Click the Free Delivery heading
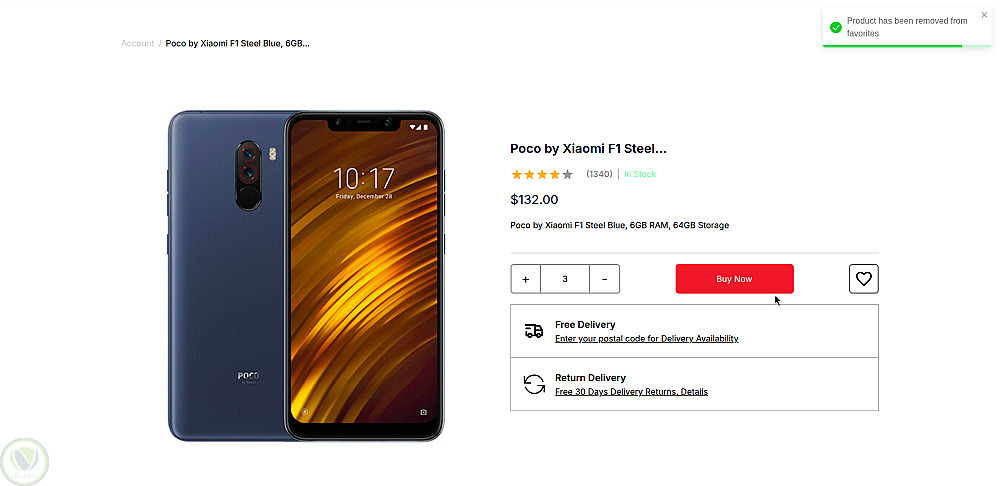This screenshot has width=1000, height=486. point(585,325)
